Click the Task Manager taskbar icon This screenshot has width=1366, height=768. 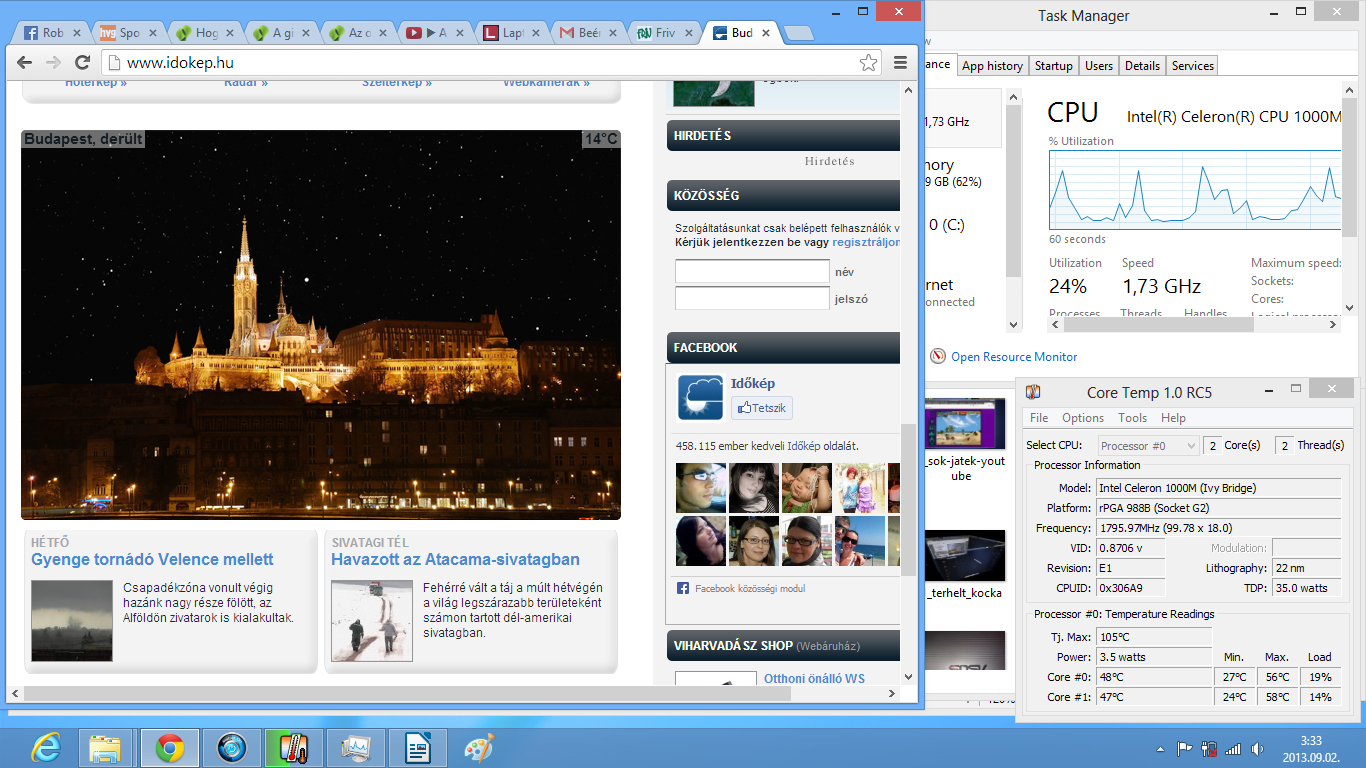point(356,748)
